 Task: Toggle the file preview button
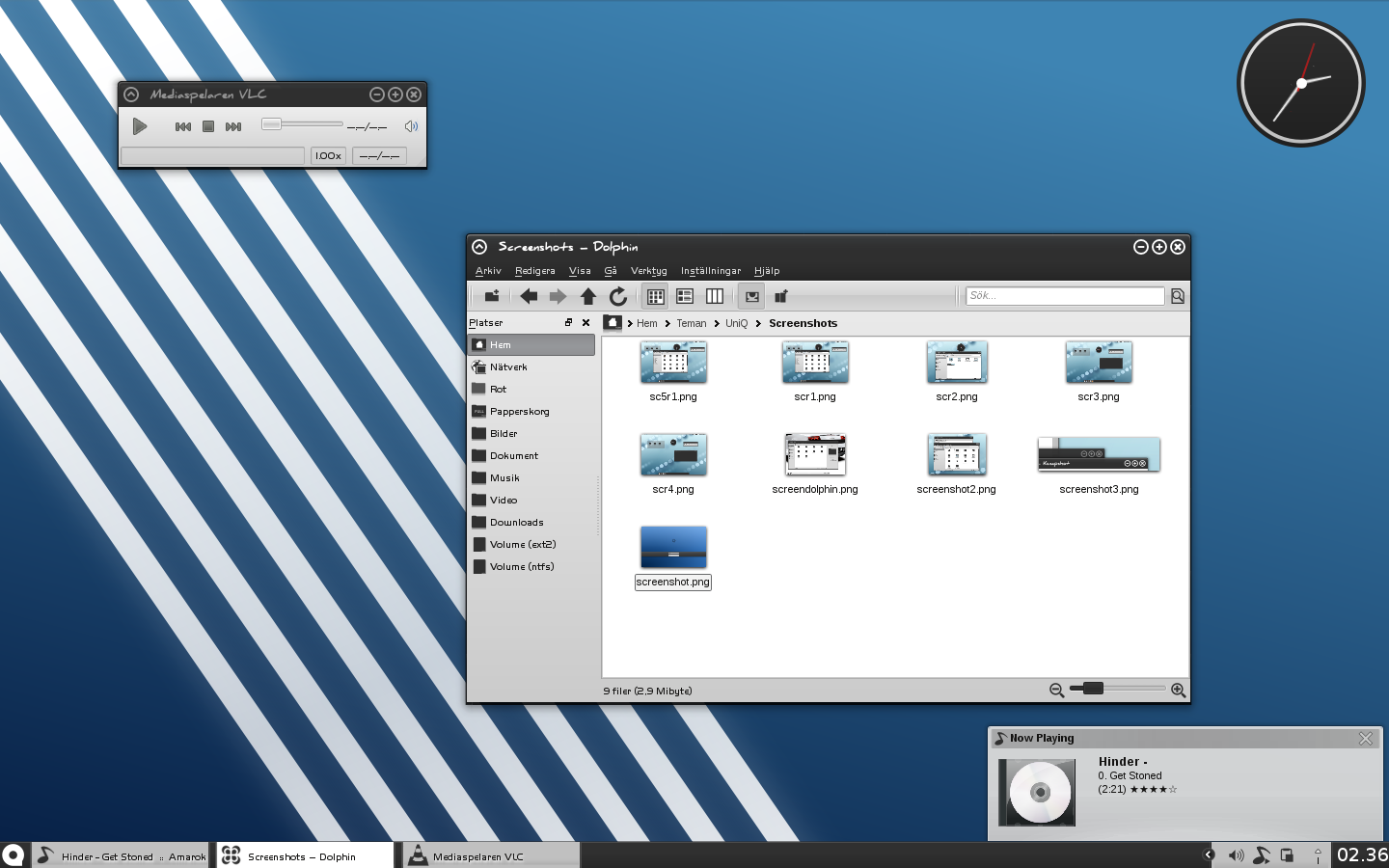[x=752, y=296]
